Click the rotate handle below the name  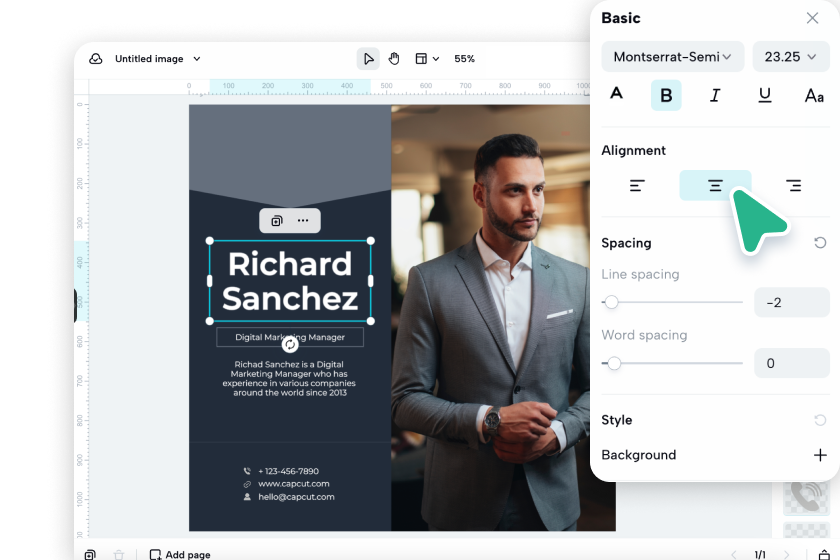pos(290,345)
